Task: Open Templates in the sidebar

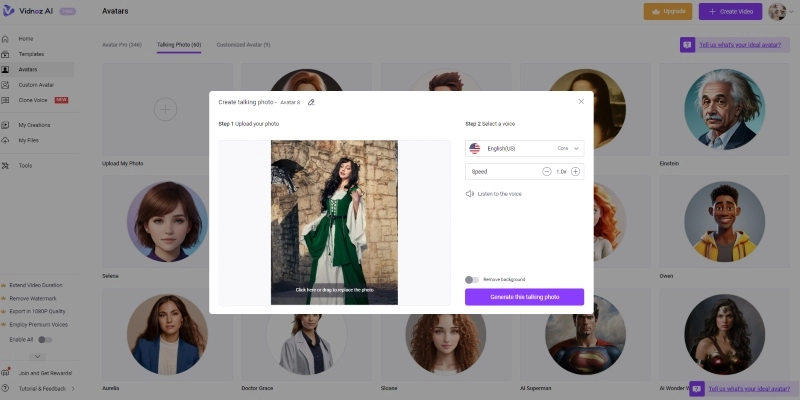Action: (x=31, y=54)
